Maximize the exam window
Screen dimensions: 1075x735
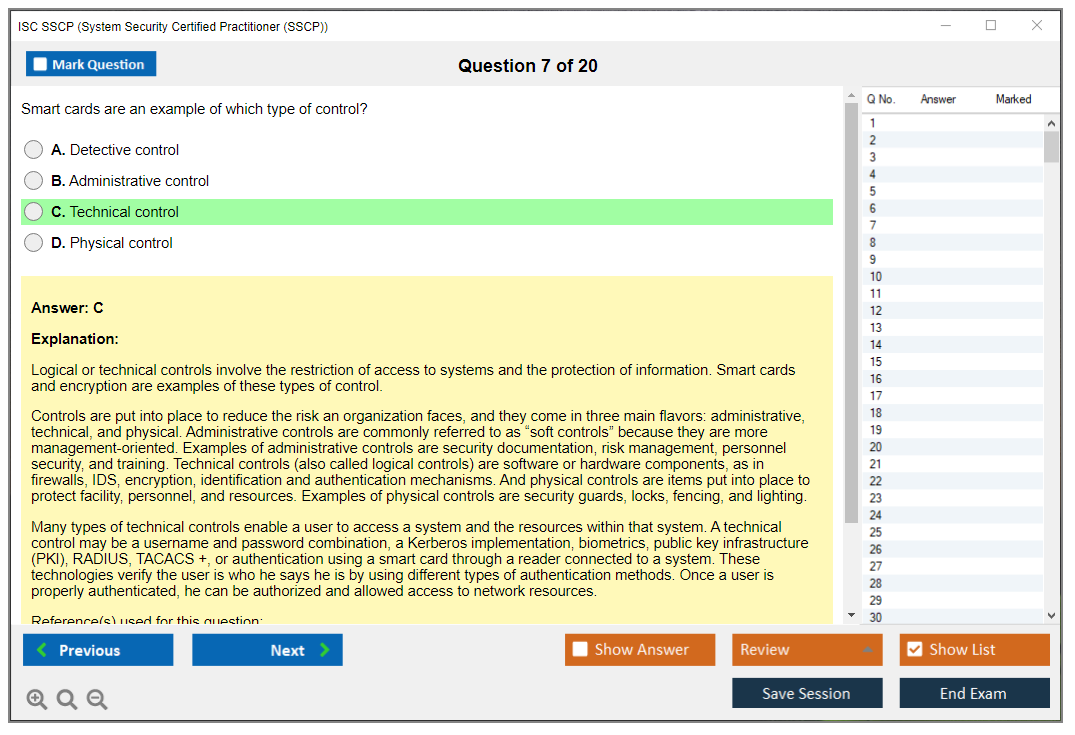[x=991, y=26]
